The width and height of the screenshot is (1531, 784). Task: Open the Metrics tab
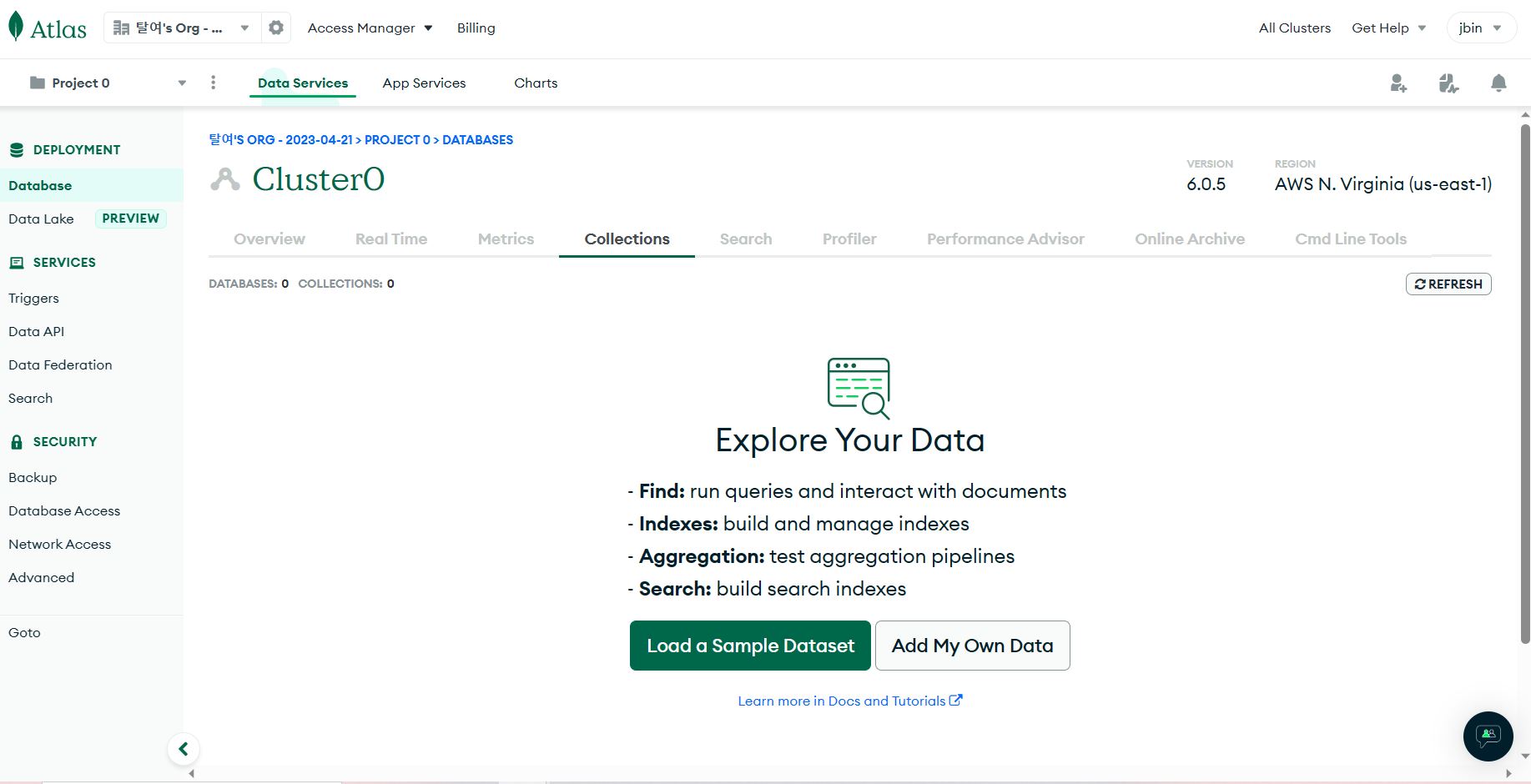point(506,239)
